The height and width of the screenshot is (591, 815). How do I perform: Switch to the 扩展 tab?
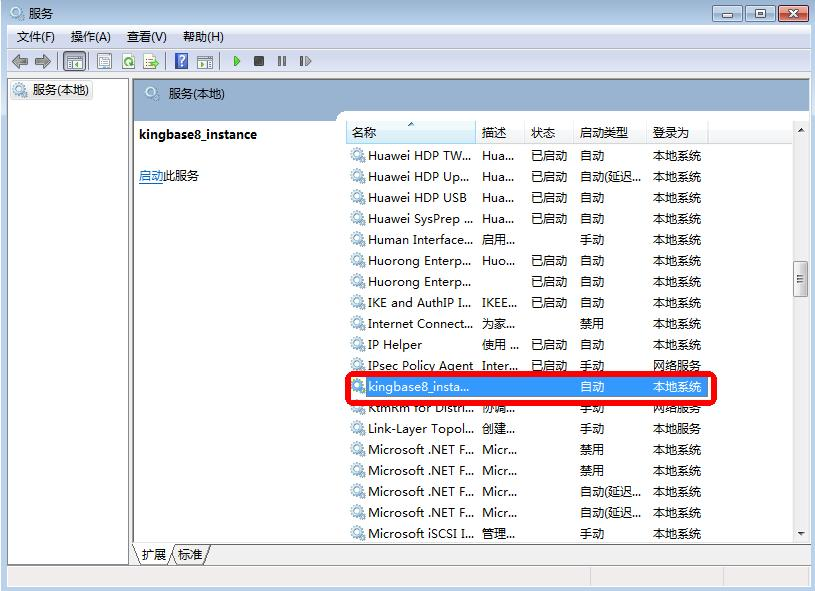(153, 555)
